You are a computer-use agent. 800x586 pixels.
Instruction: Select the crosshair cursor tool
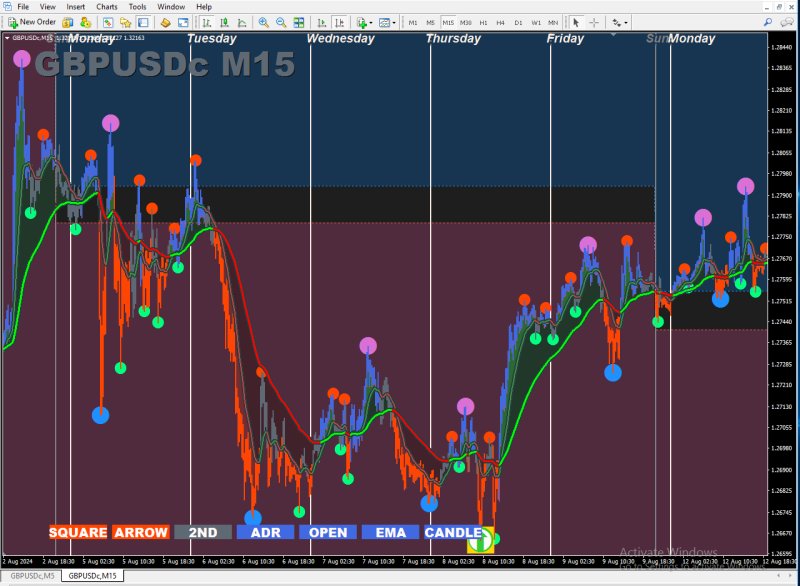(x=594, y=22)
